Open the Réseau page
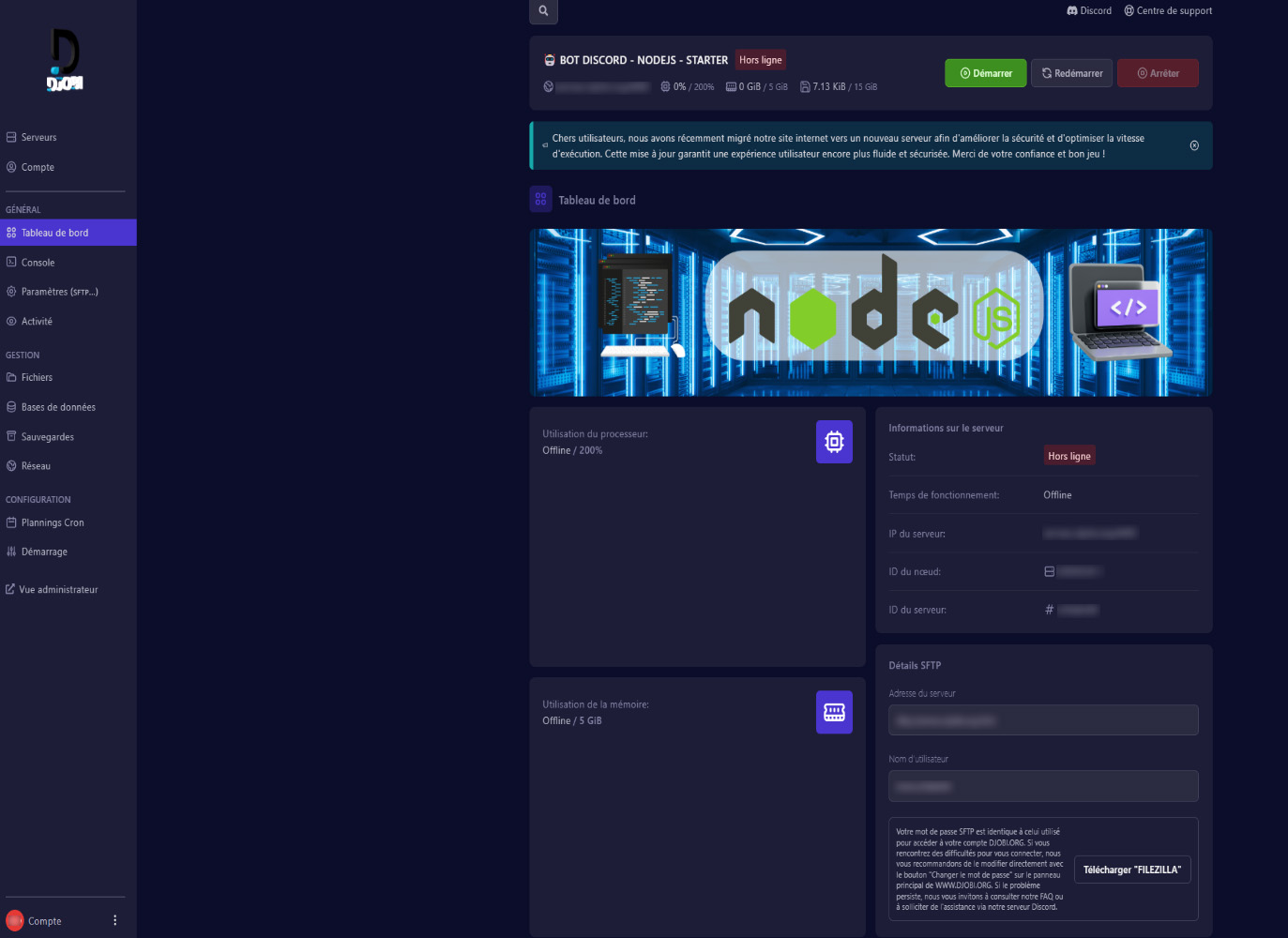Image resolution: width=1288 pixels, height=938 pixels. (68, 466)
